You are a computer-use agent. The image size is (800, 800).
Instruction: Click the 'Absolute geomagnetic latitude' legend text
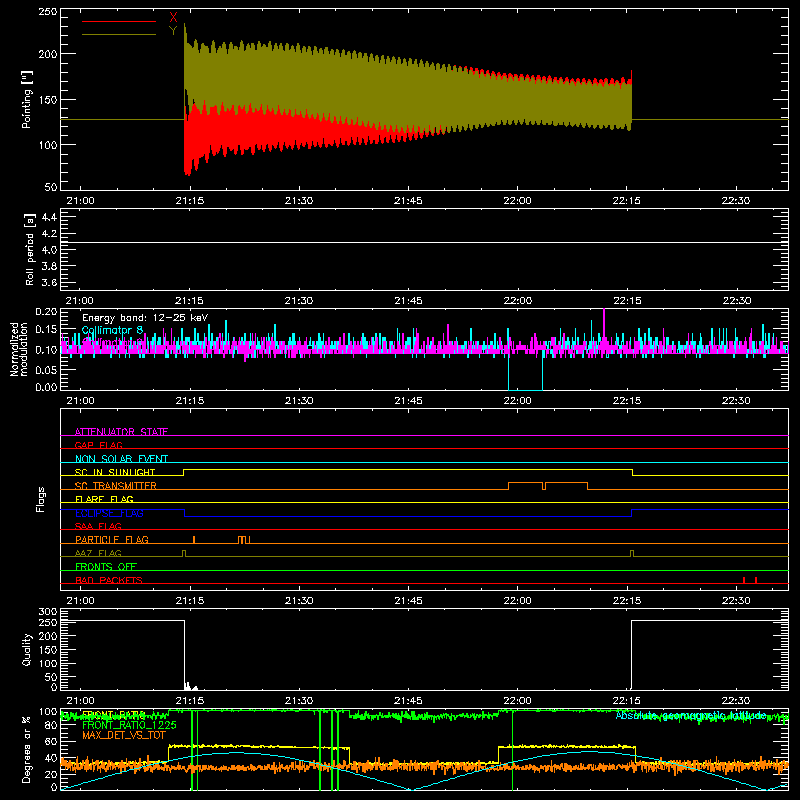click(x=691, y=715)
